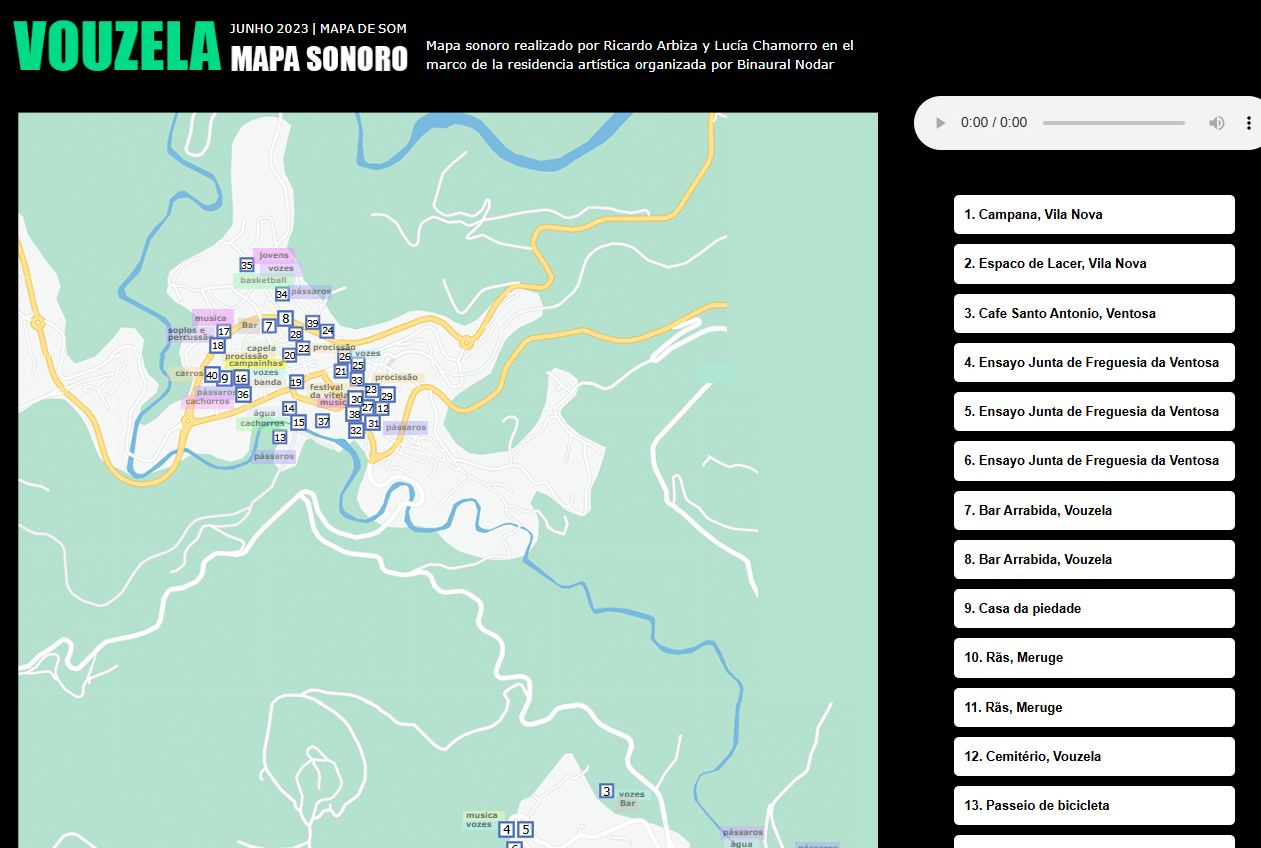Viewport: 1261px width, 848px height.
Task: Open map marker 19 near banda
Action: [296, 382]
